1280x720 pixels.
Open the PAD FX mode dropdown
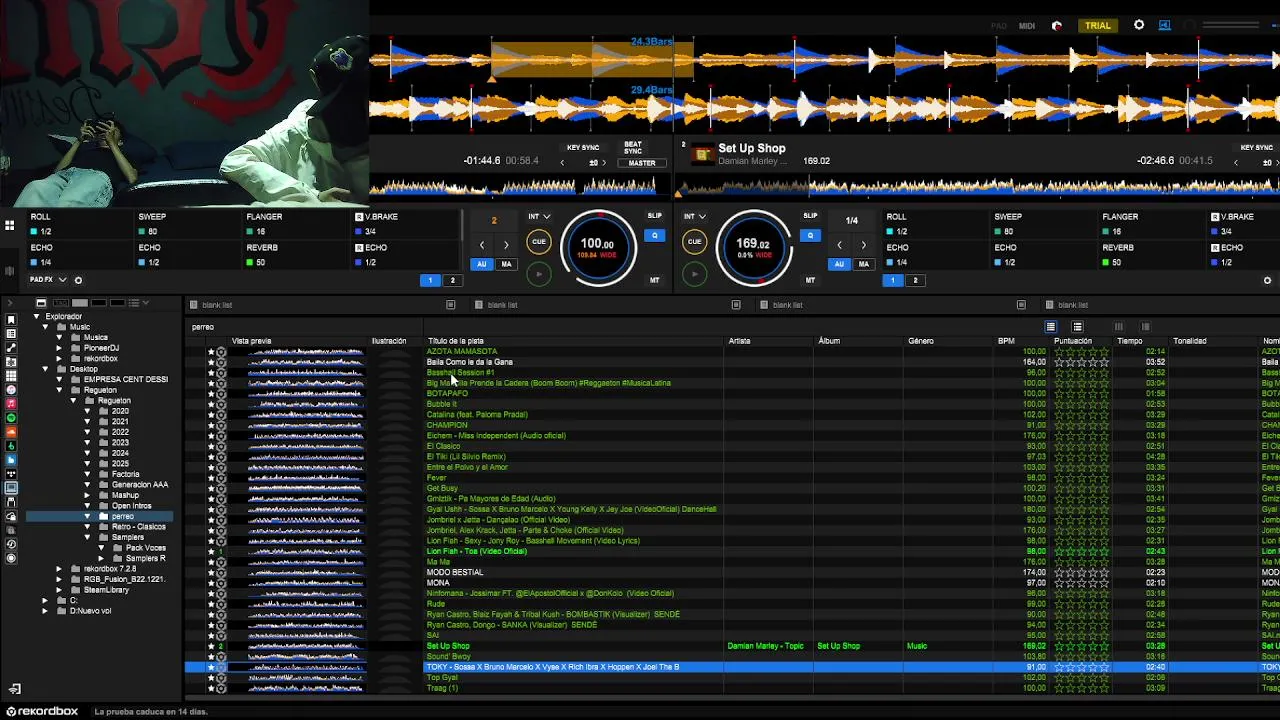click(48, 280)
